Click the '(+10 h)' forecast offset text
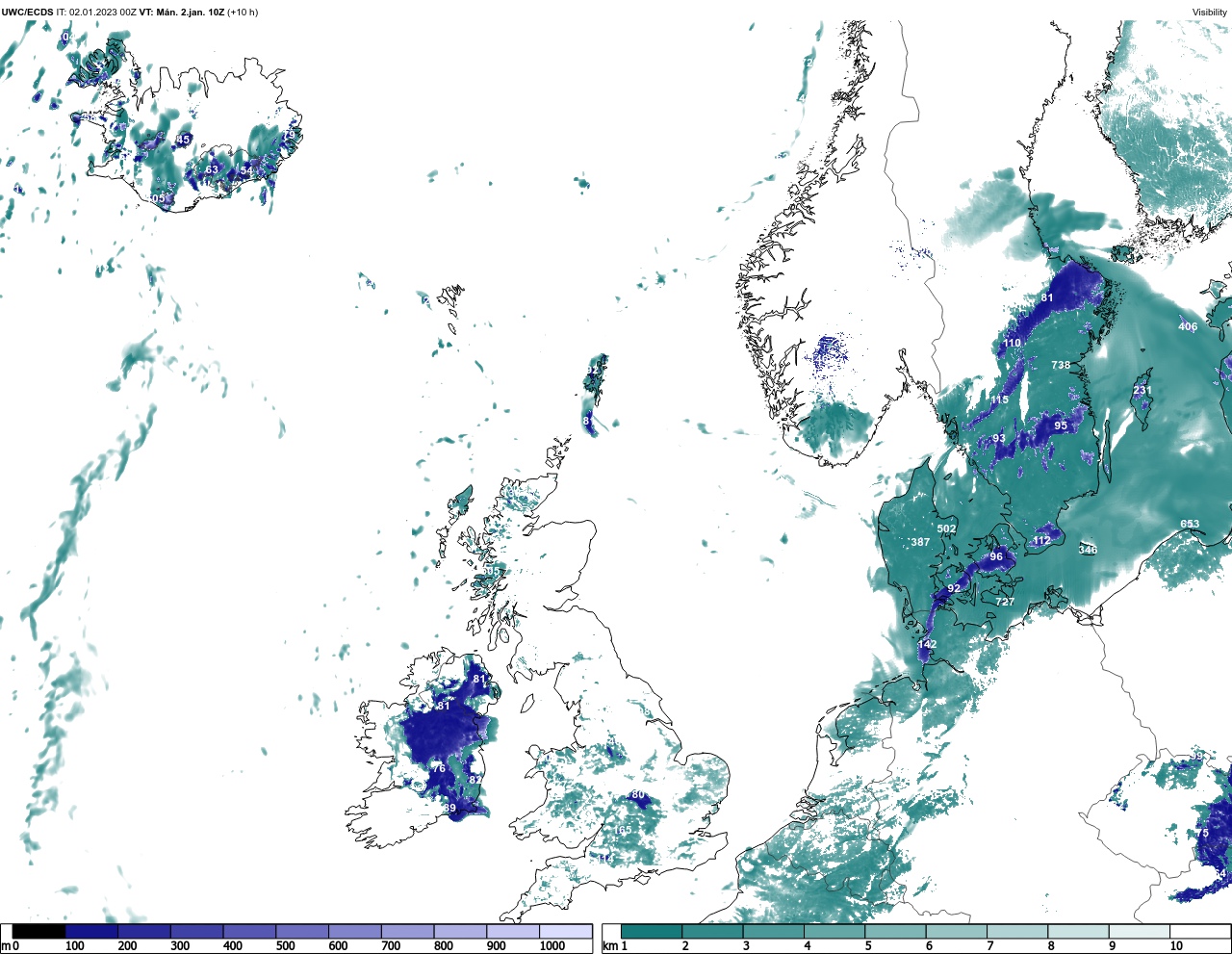The height and width of the screenshot is (954, 1232). pos(243,13)
